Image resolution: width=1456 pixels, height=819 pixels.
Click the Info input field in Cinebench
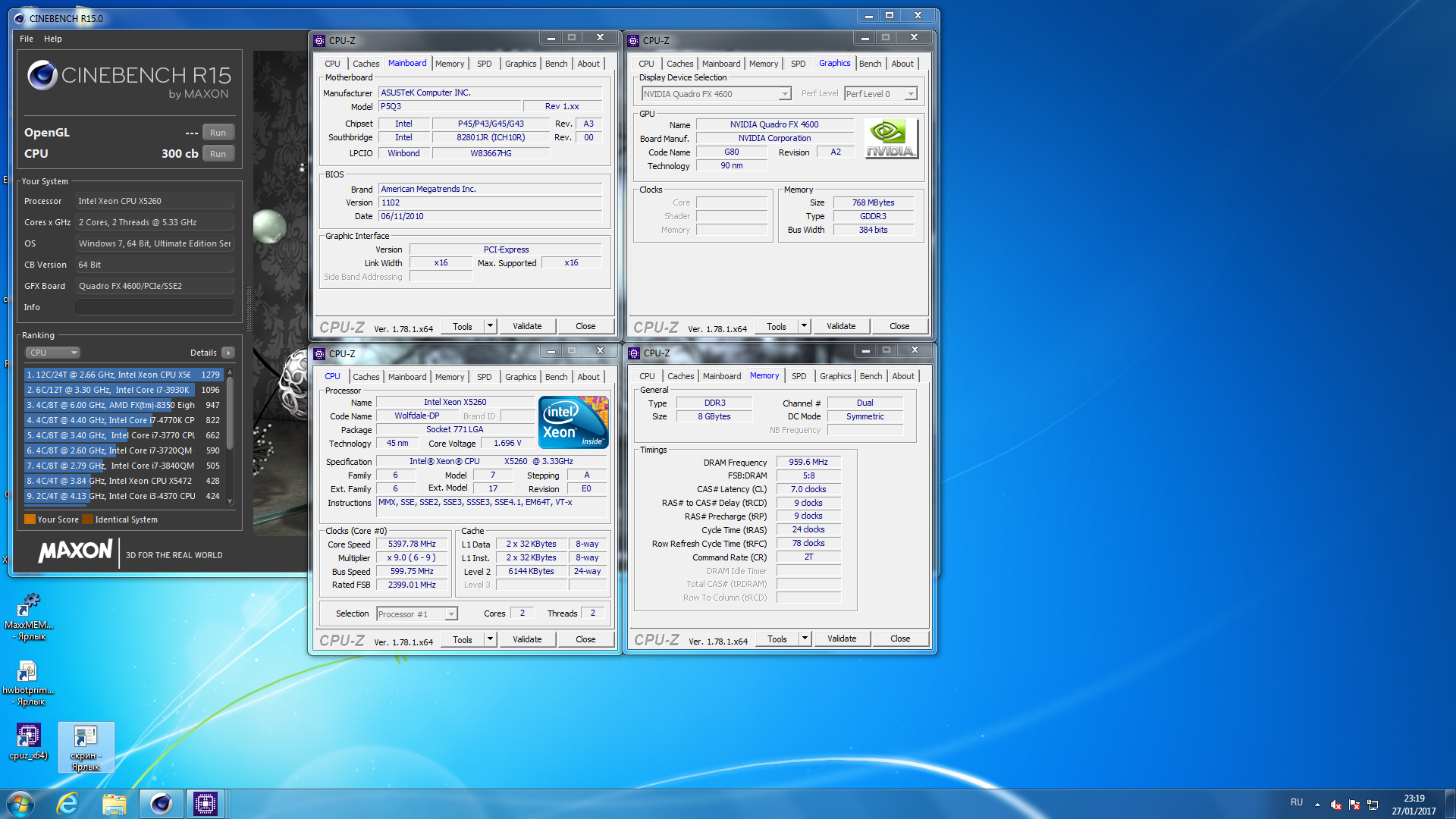(155, 307)
